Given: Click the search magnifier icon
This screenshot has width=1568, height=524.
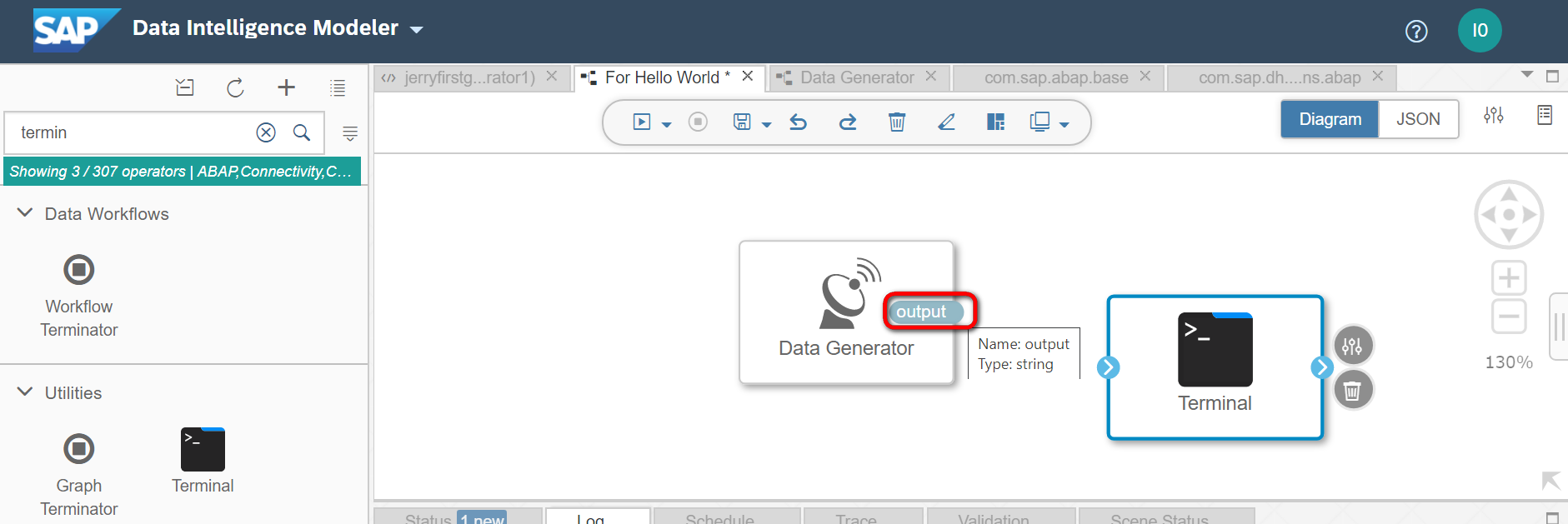Looking at the screenshot, I should tap(302, 132).
